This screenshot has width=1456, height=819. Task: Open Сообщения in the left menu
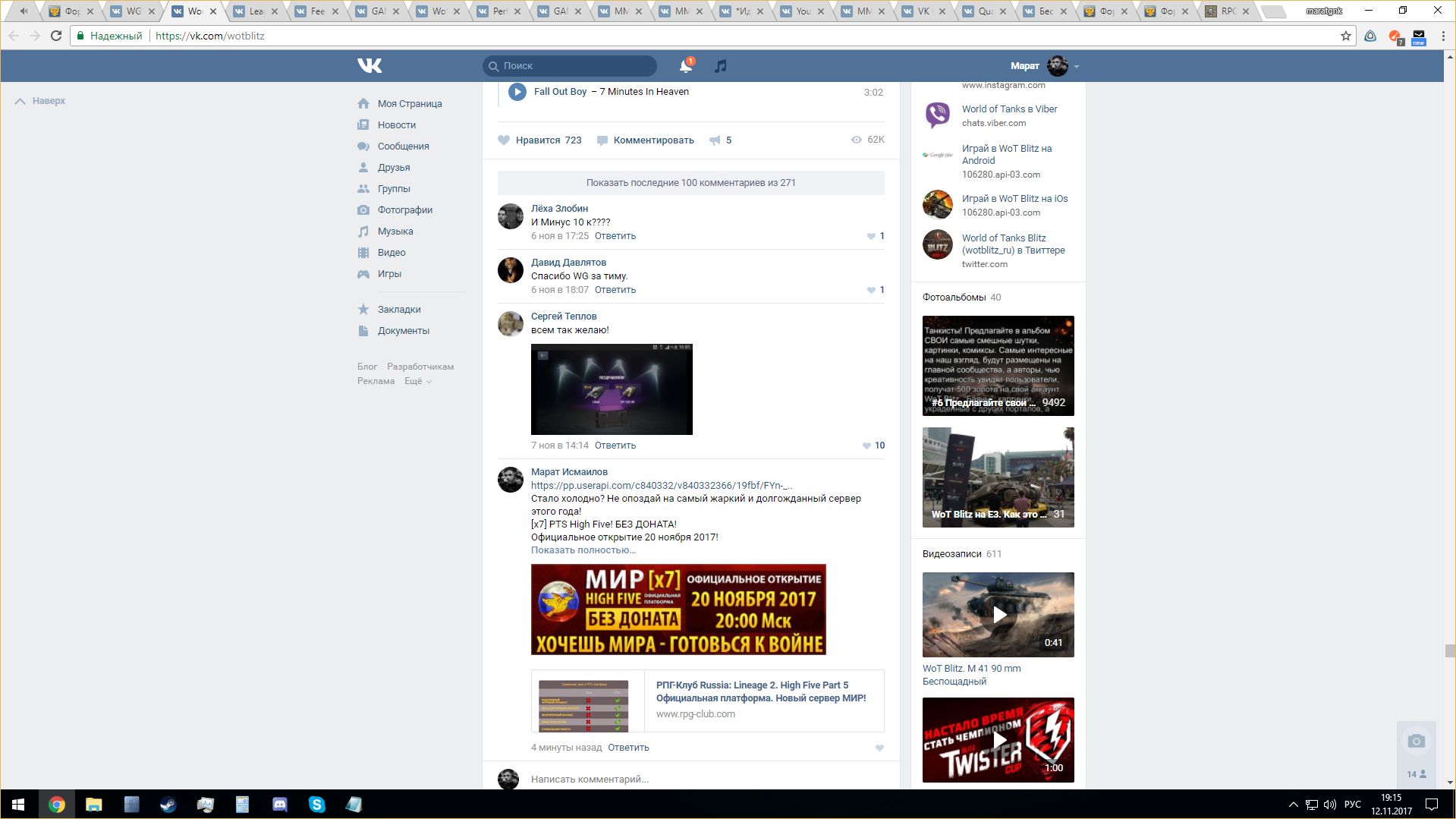tap(403, 146)
